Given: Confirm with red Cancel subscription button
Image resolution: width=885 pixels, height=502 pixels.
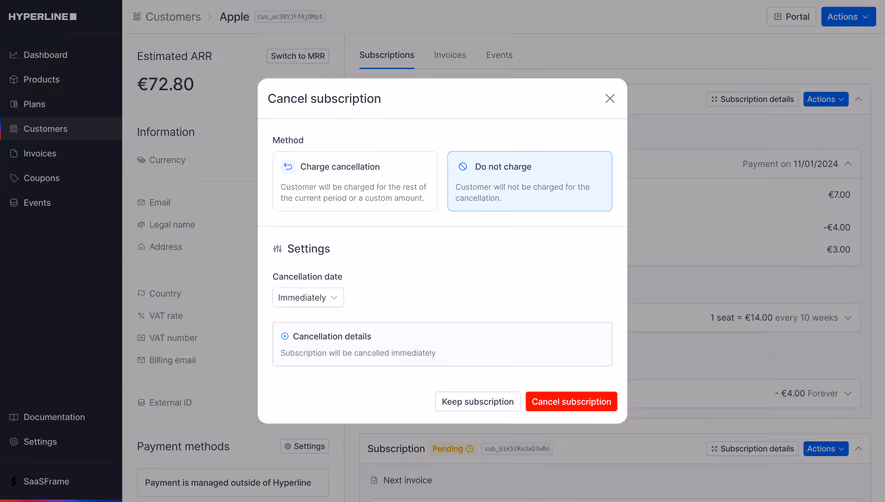Looking at the screenshot, I should tap(571, 401).
